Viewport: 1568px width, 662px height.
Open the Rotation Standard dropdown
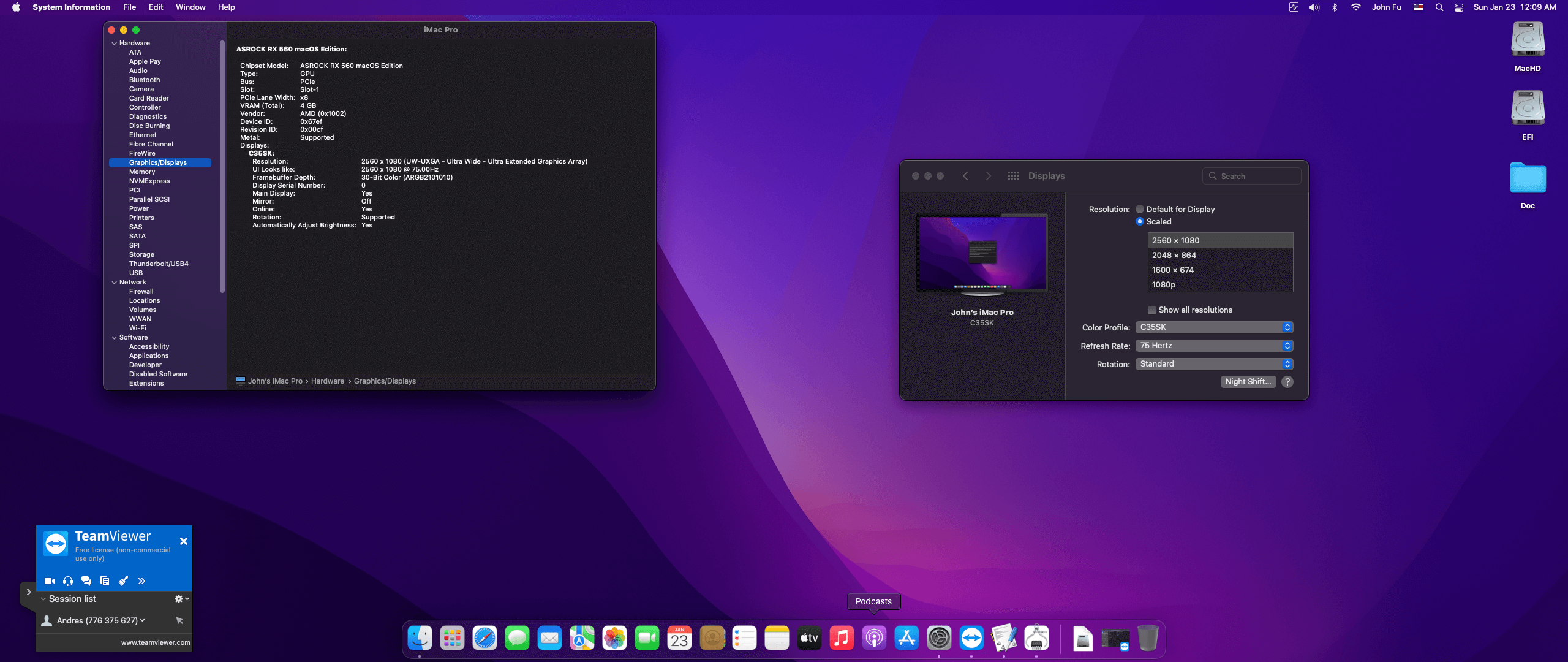1214,364
